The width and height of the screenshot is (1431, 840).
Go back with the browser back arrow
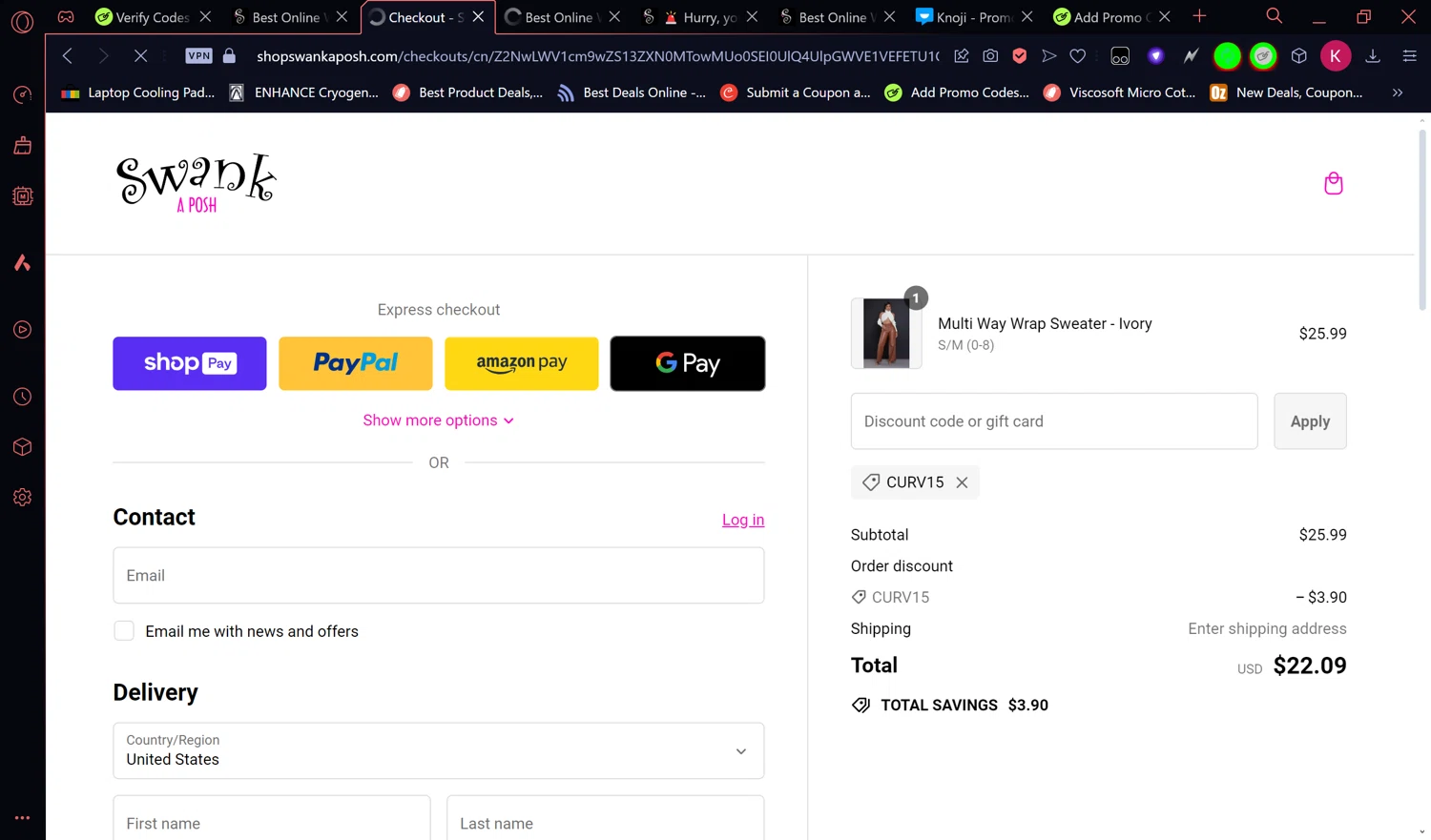(x=67, y=56)
